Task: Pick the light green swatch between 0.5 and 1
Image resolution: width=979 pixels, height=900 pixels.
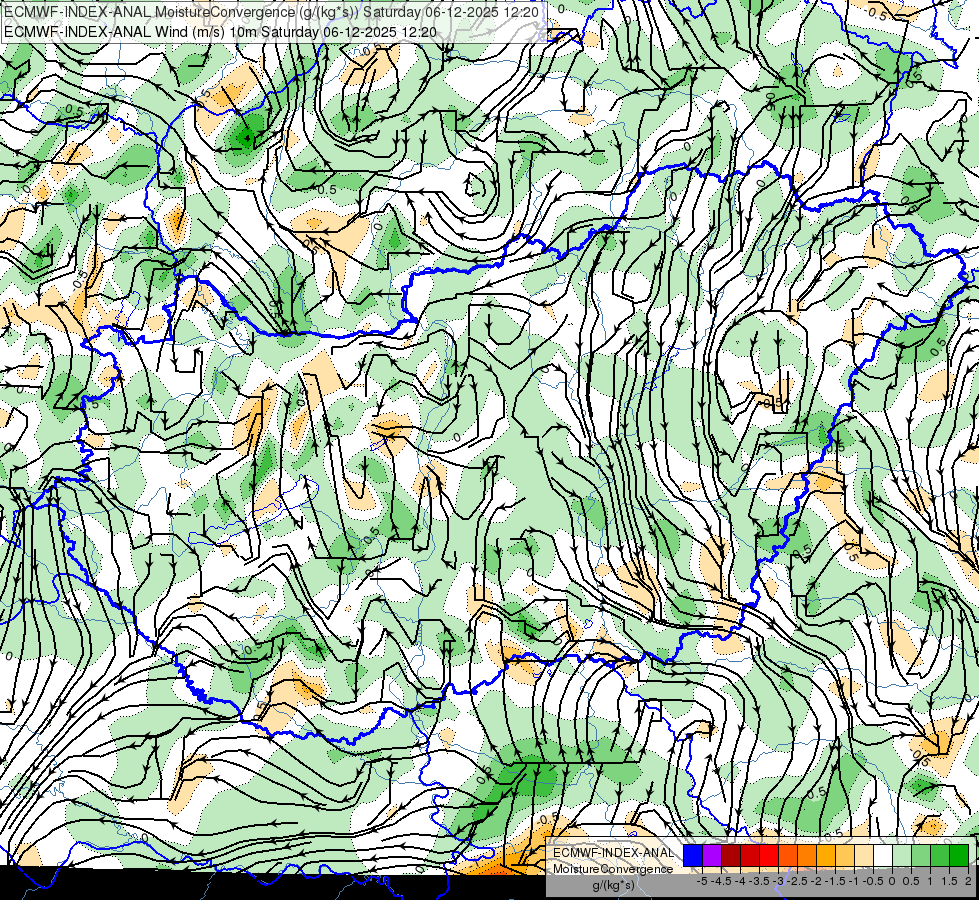Action: click(x=921, y=856)
